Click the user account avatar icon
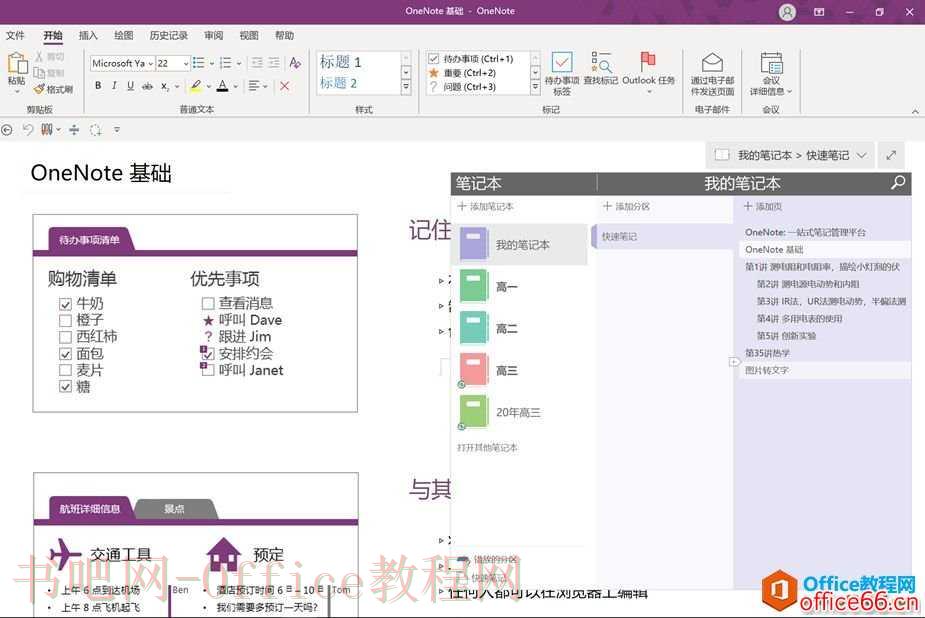This screenshot has height=618, width=925. pos(787,12)
